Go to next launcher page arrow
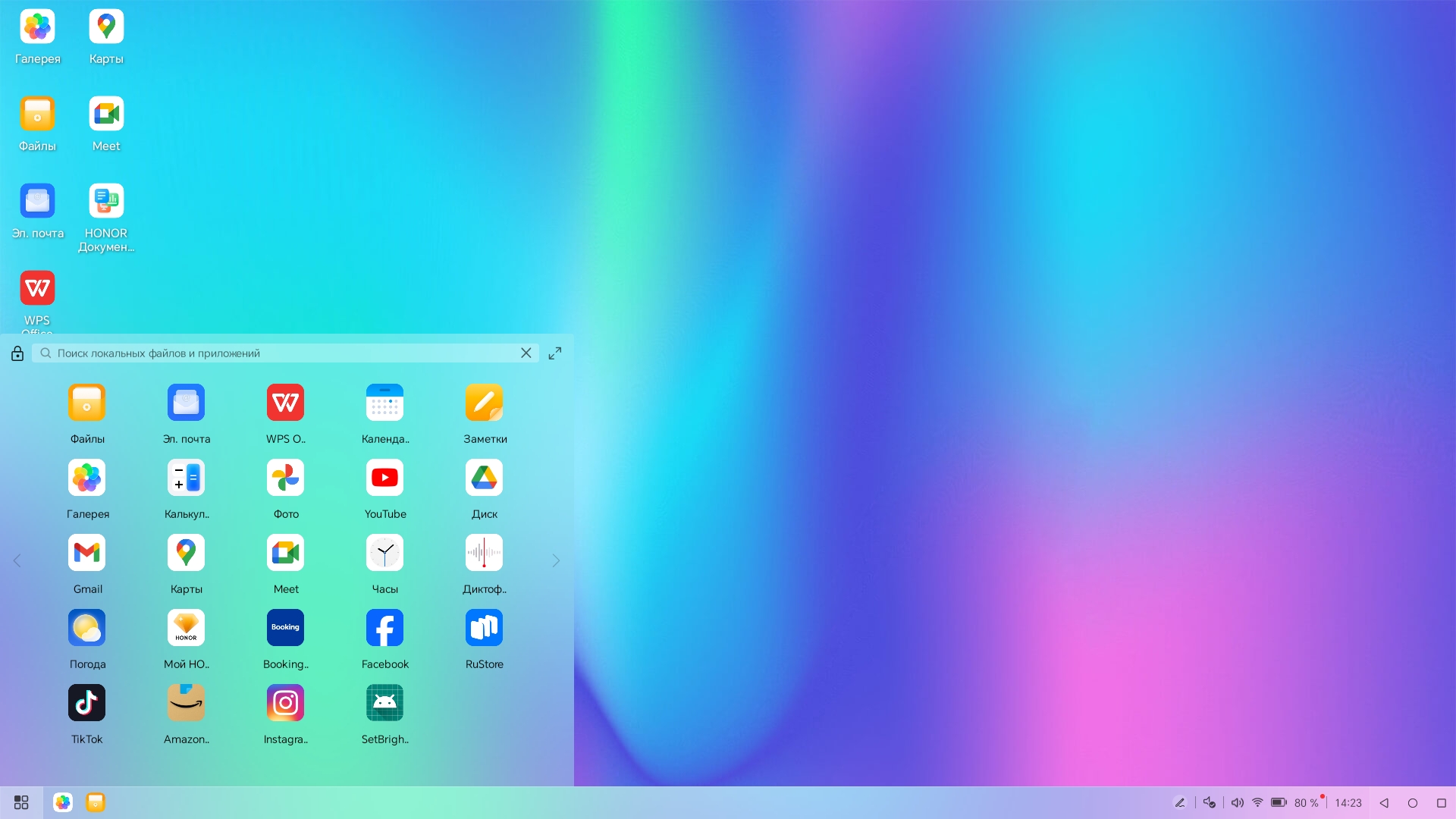 pos(556,561)
